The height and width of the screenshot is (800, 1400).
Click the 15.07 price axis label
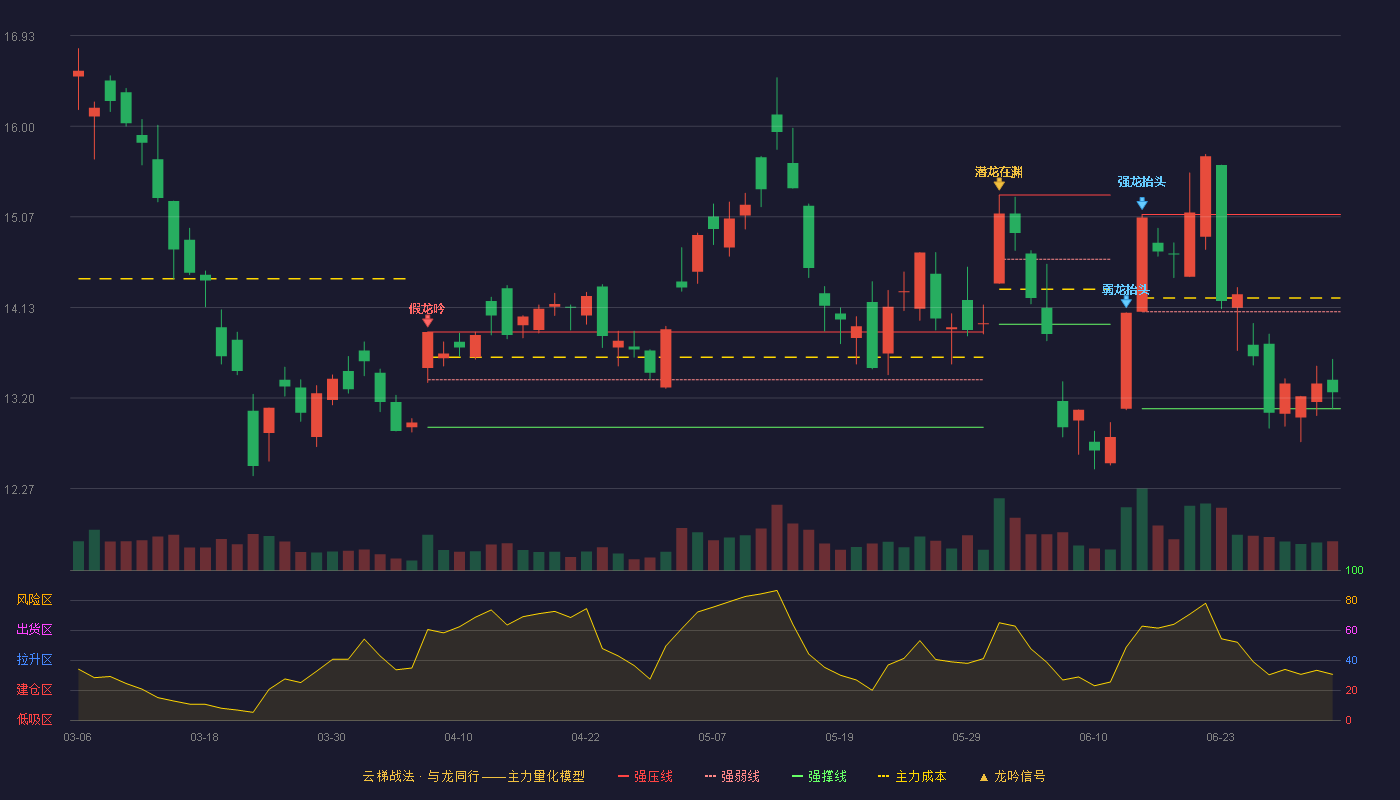[19, 218]
